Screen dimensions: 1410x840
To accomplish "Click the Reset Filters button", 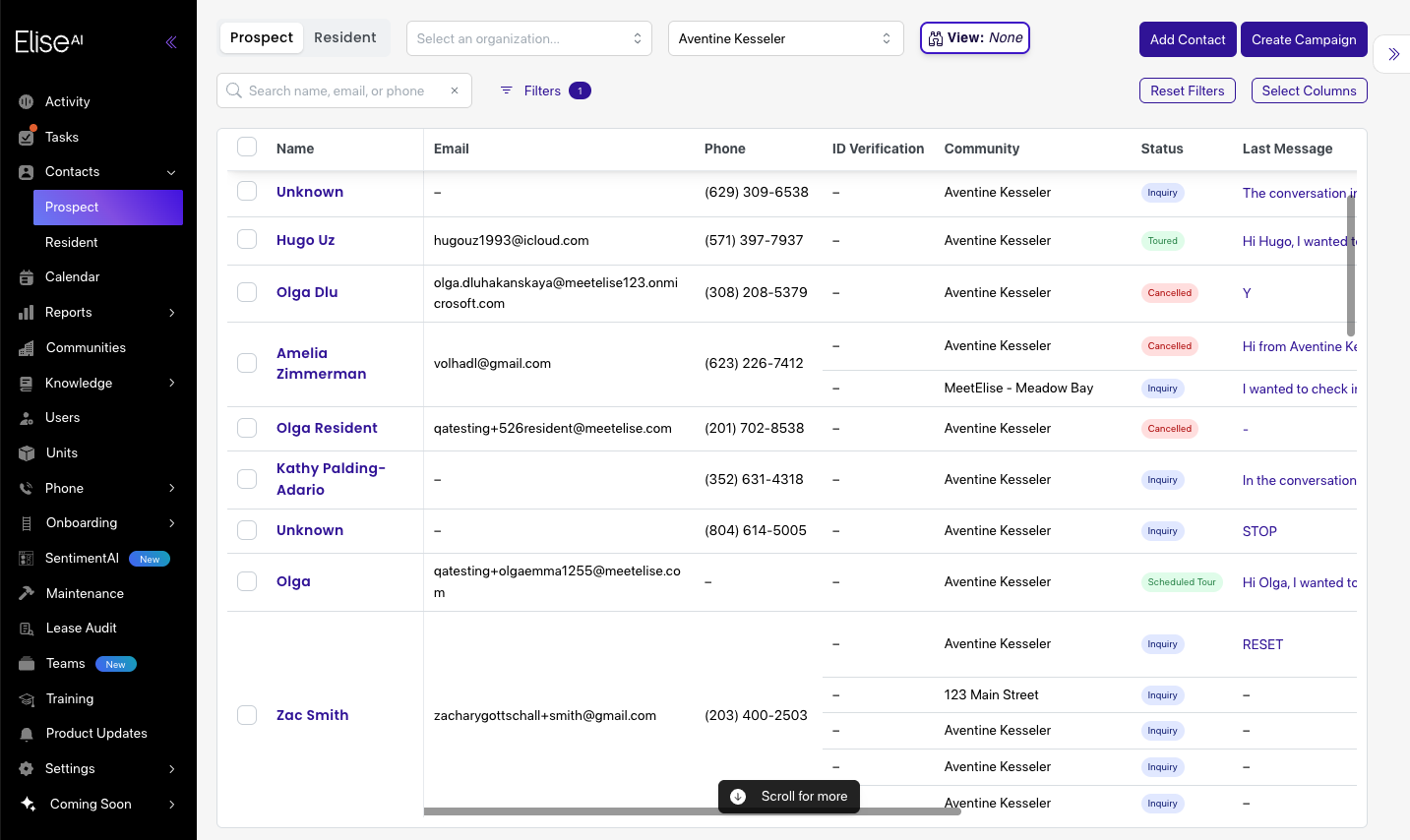I will 1188,90.
